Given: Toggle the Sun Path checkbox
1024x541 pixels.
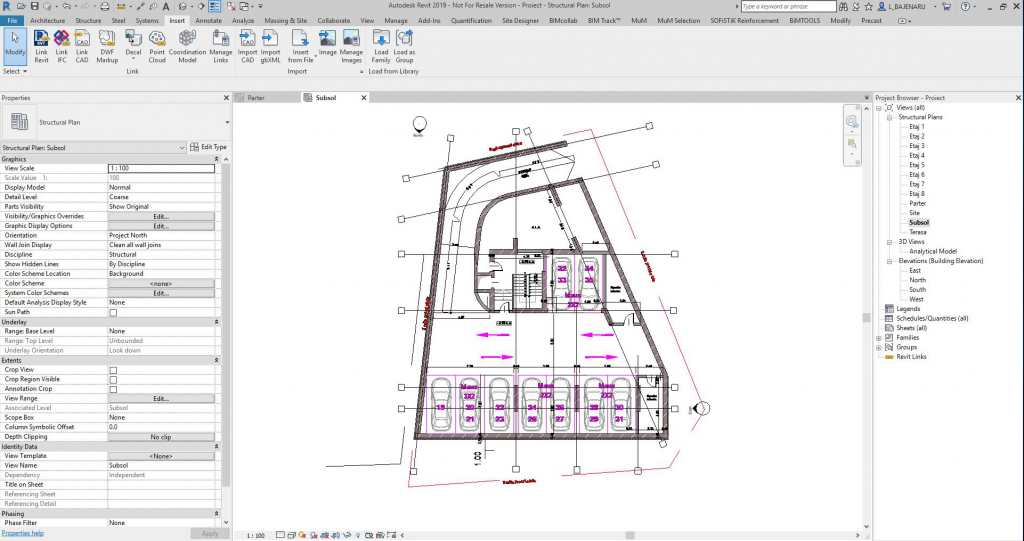Looking at the screenshot, I should coord(113,312).
